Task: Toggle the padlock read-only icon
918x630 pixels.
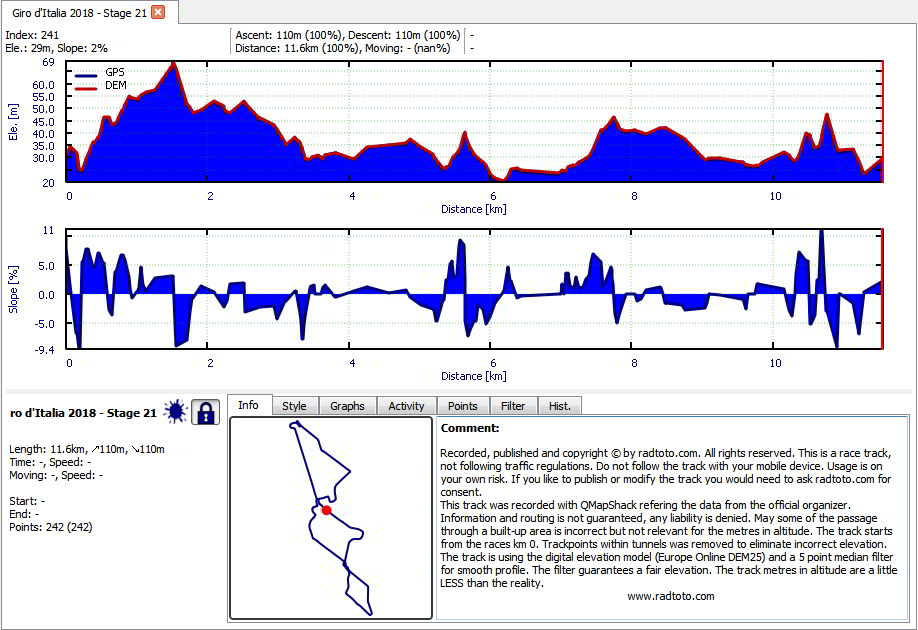Action: pyautogui.click(x=205, y=412)
